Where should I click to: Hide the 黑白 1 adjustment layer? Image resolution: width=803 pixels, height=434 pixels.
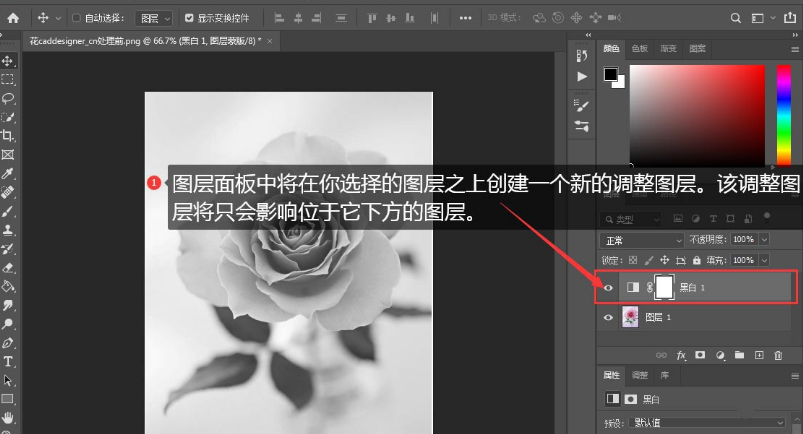click(x=608, y=288)
